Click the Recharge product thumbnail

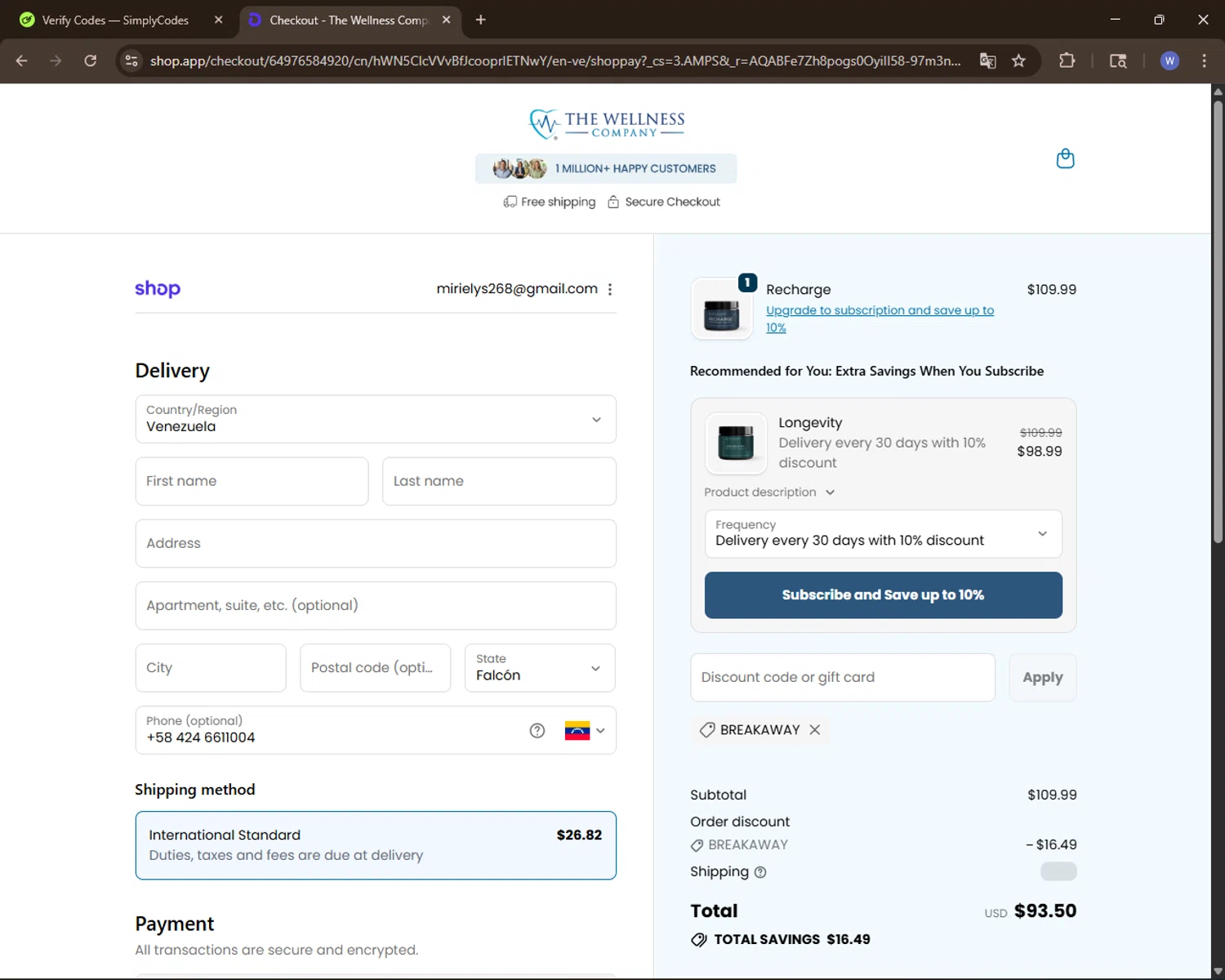click(722, 310)
